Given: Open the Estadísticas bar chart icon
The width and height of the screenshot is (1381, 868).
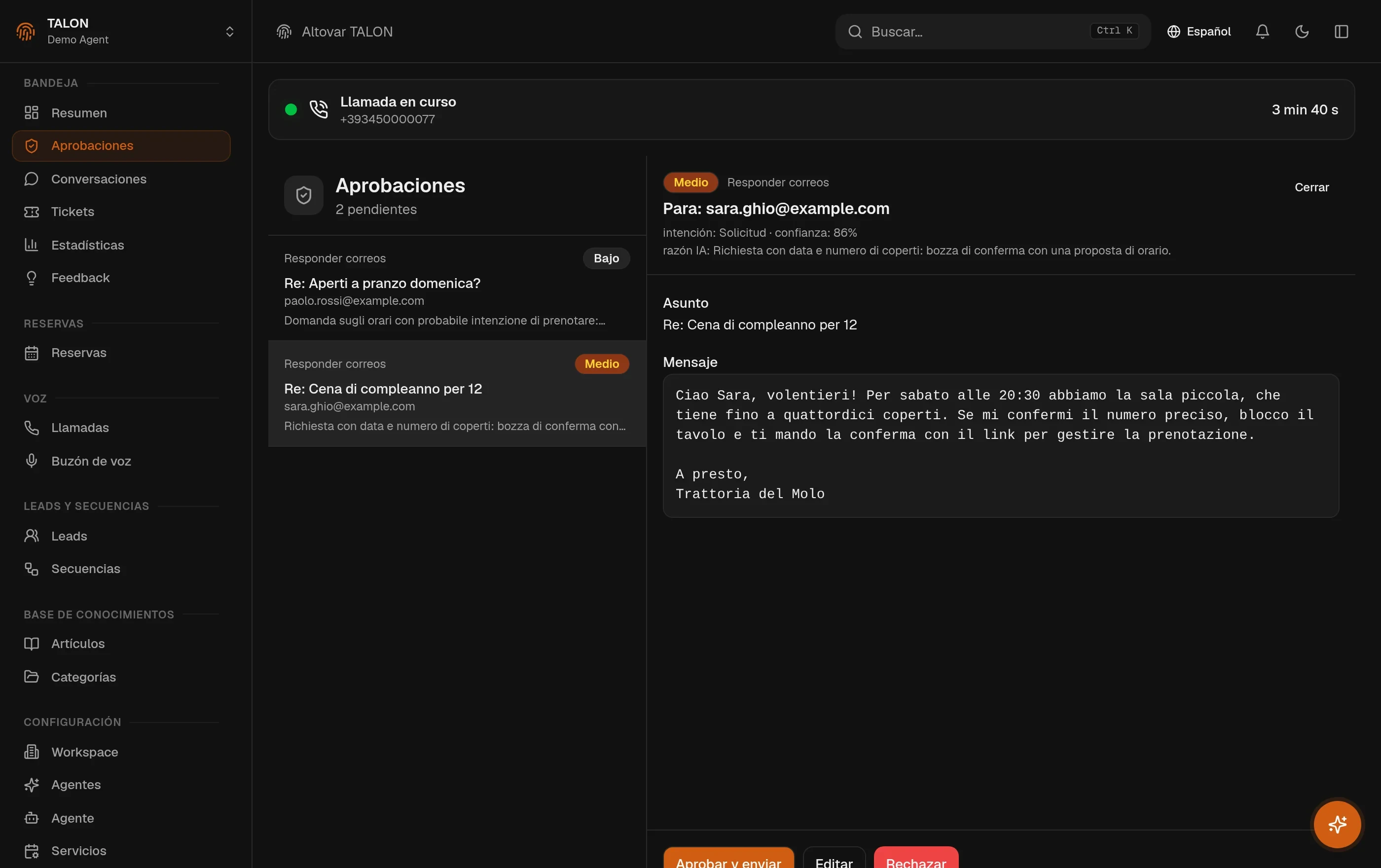Looking at the screenshot, I should 32,245.
